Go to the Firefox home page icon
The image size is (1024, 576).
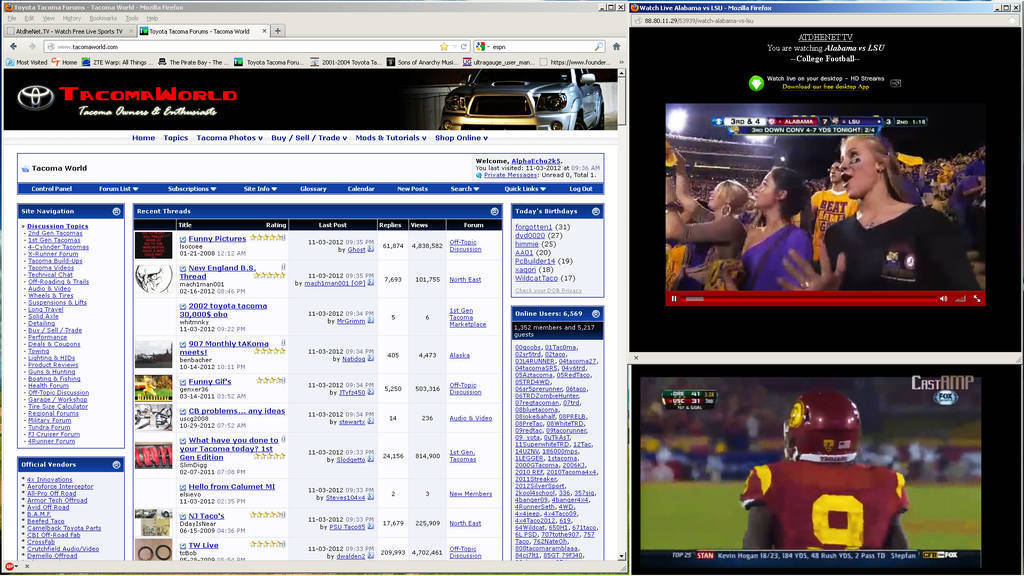pos(616,46)
